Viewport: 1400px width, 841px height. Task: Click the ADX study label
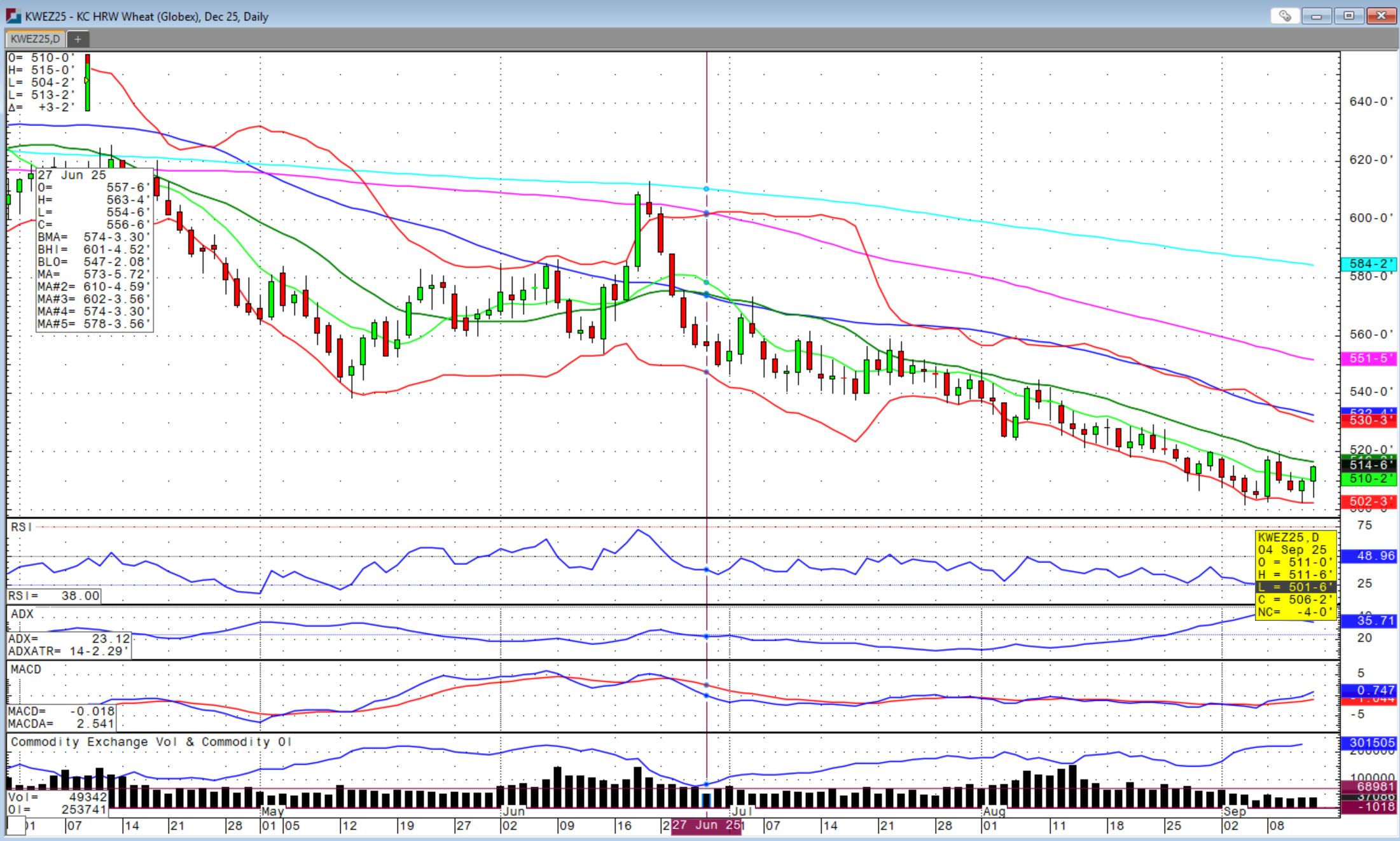pyautogui.click(x=22, y=614)
